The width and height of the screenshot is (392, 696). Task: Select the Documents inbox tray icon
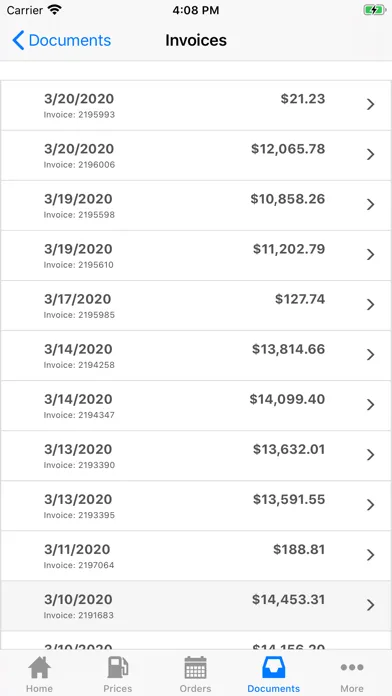273,668
